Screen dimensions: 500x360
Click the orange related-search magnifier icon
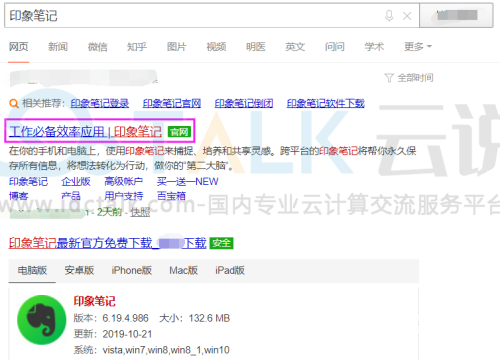coord(14,104)
